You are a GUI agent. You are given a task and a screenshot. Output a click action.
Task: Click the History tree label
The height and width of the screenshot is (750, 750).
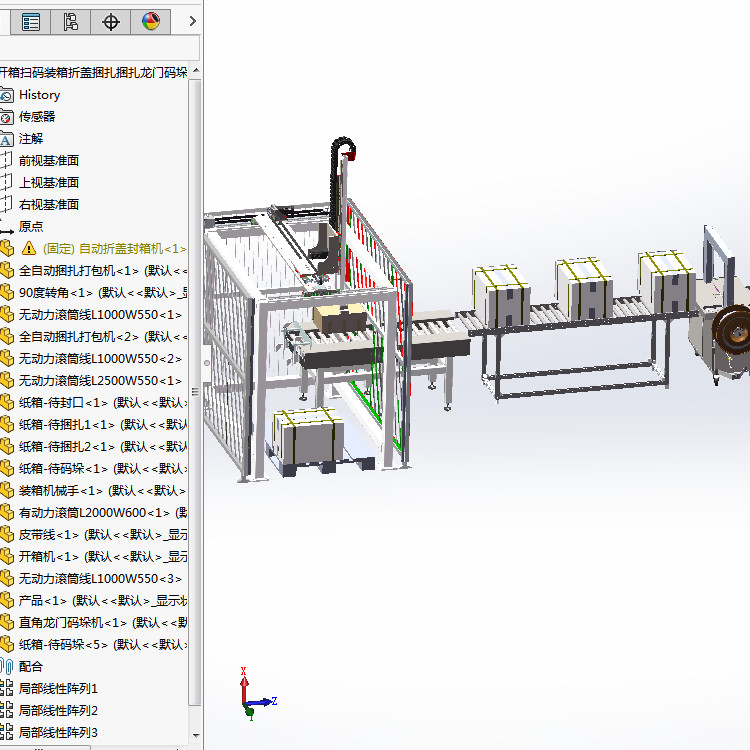(x=40, y=95)
